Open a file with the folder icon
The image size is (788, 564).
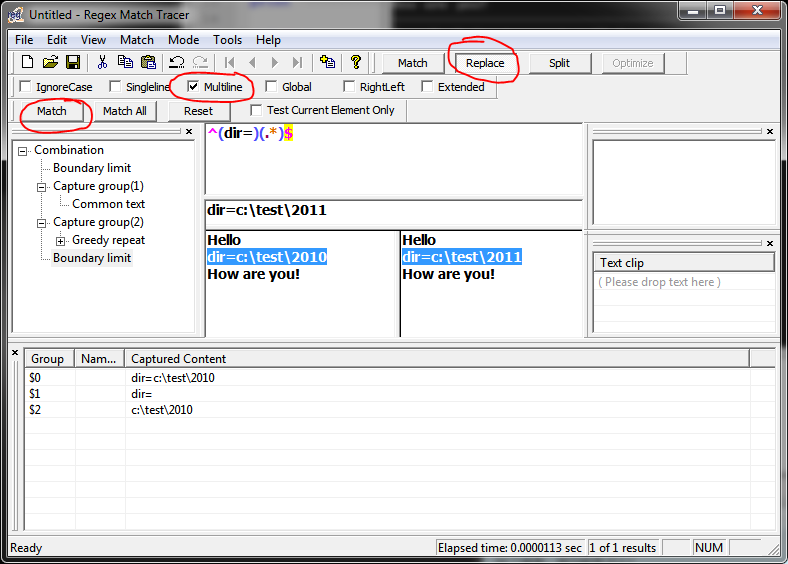pos(50,62)
